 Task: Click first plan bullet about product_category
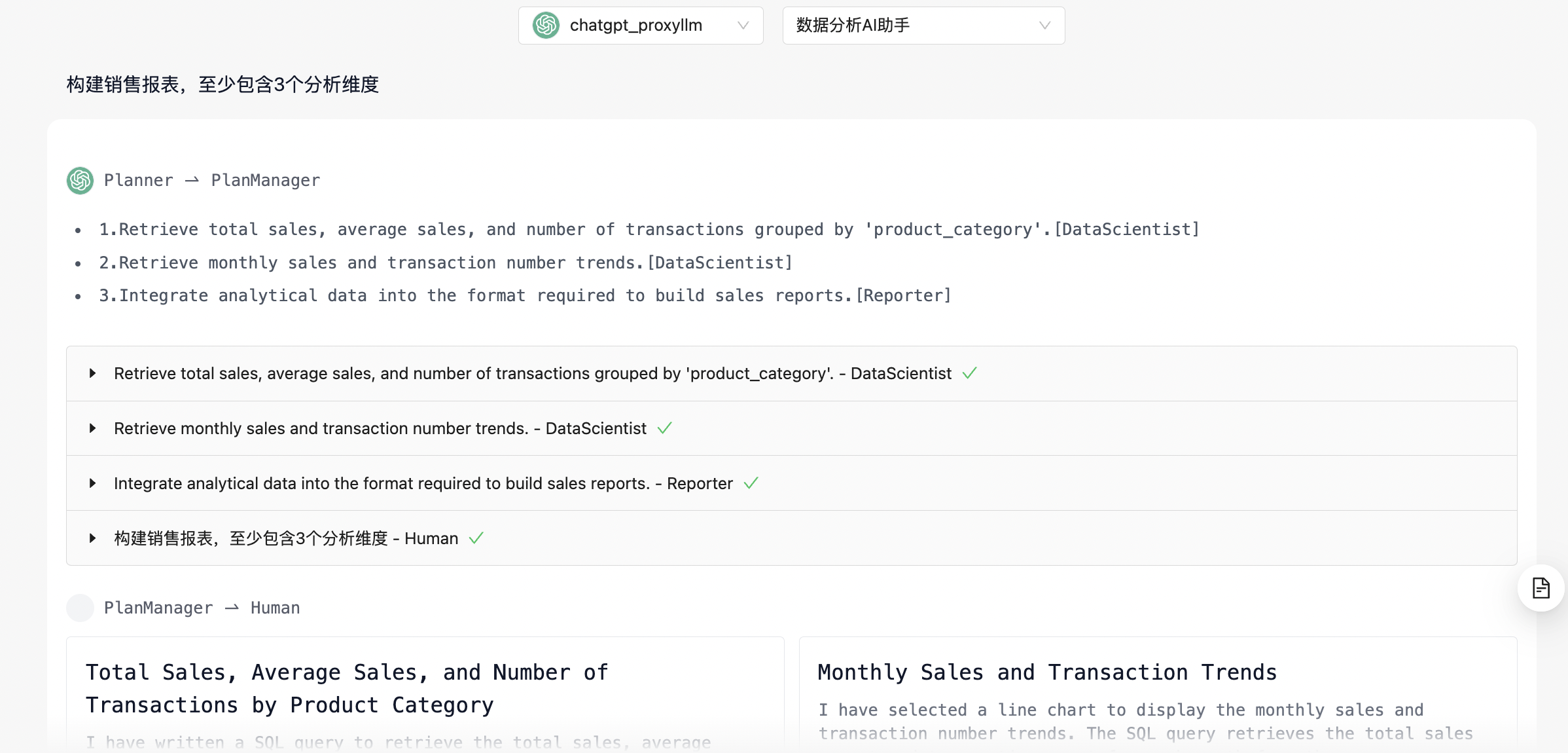tap(648, 229)
